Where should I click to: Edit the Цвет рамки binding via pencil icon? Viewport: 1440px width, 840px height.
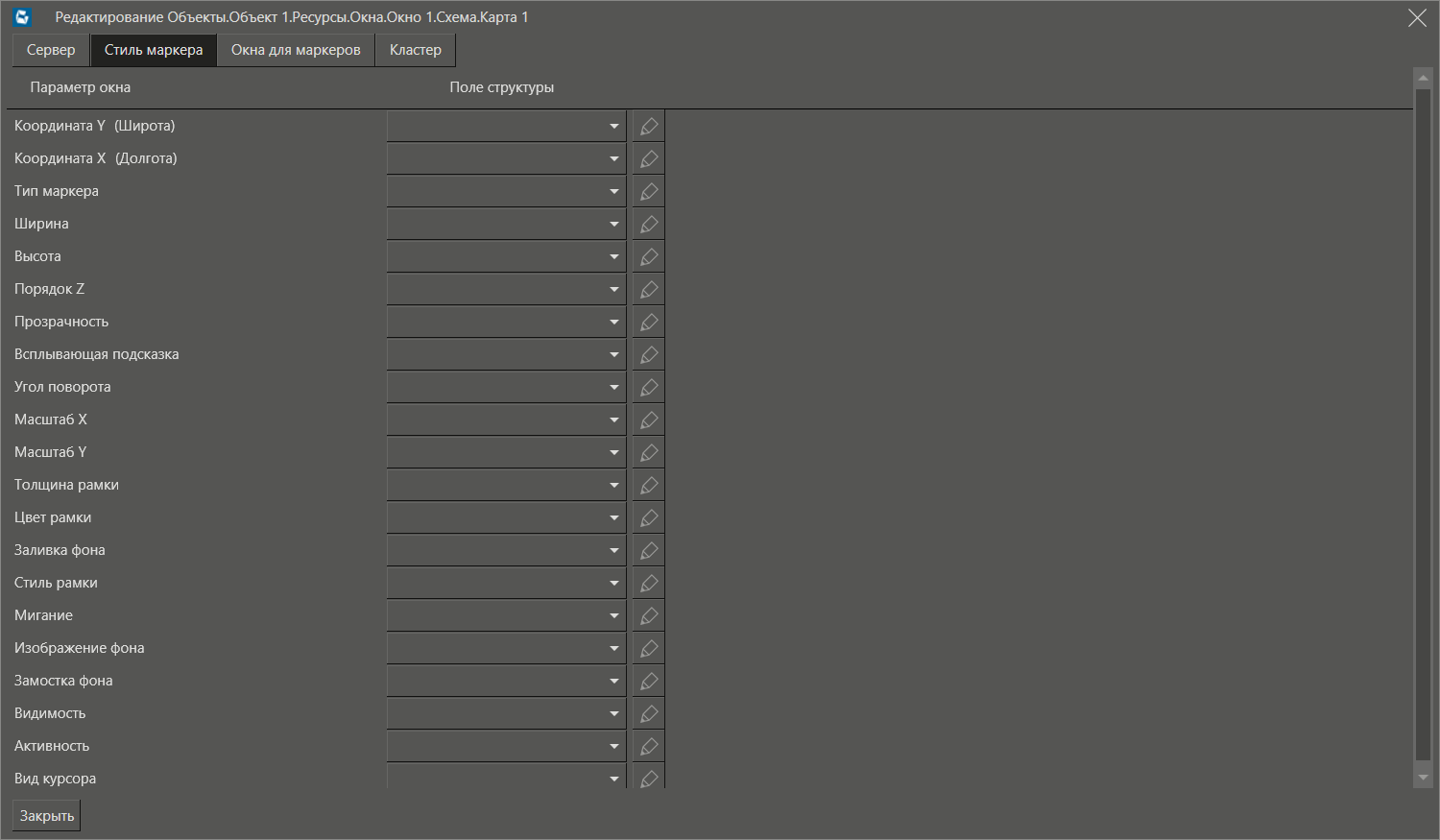(x=649, y=518)
